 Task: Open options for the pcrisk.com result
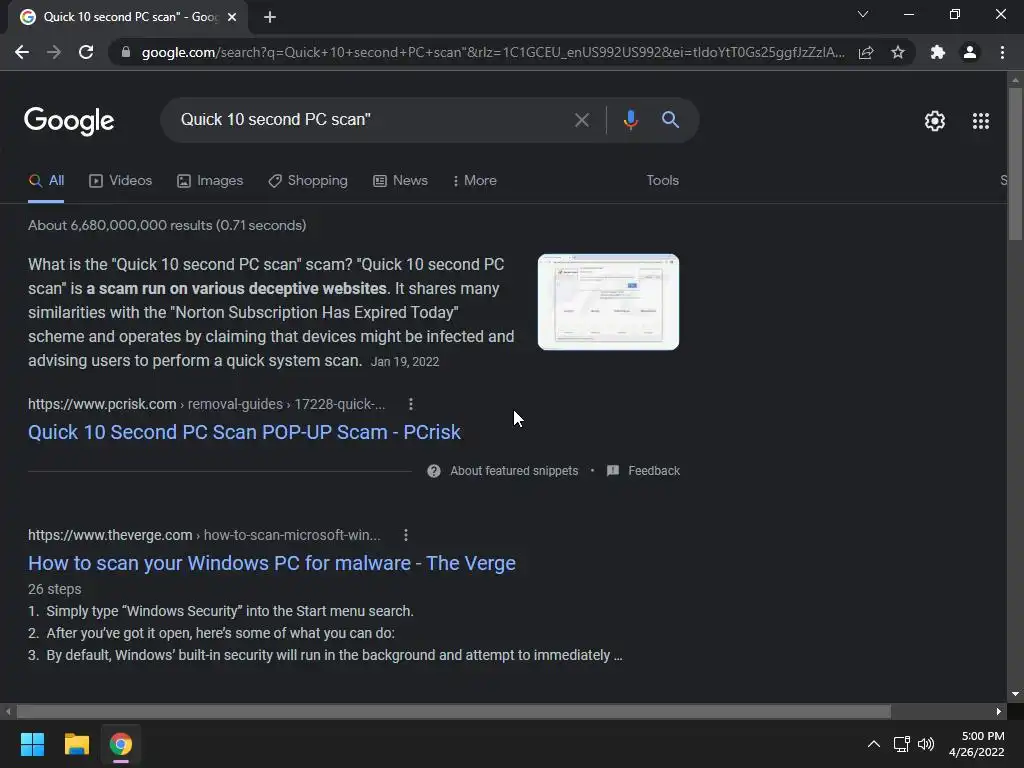[x=411, y=404]
